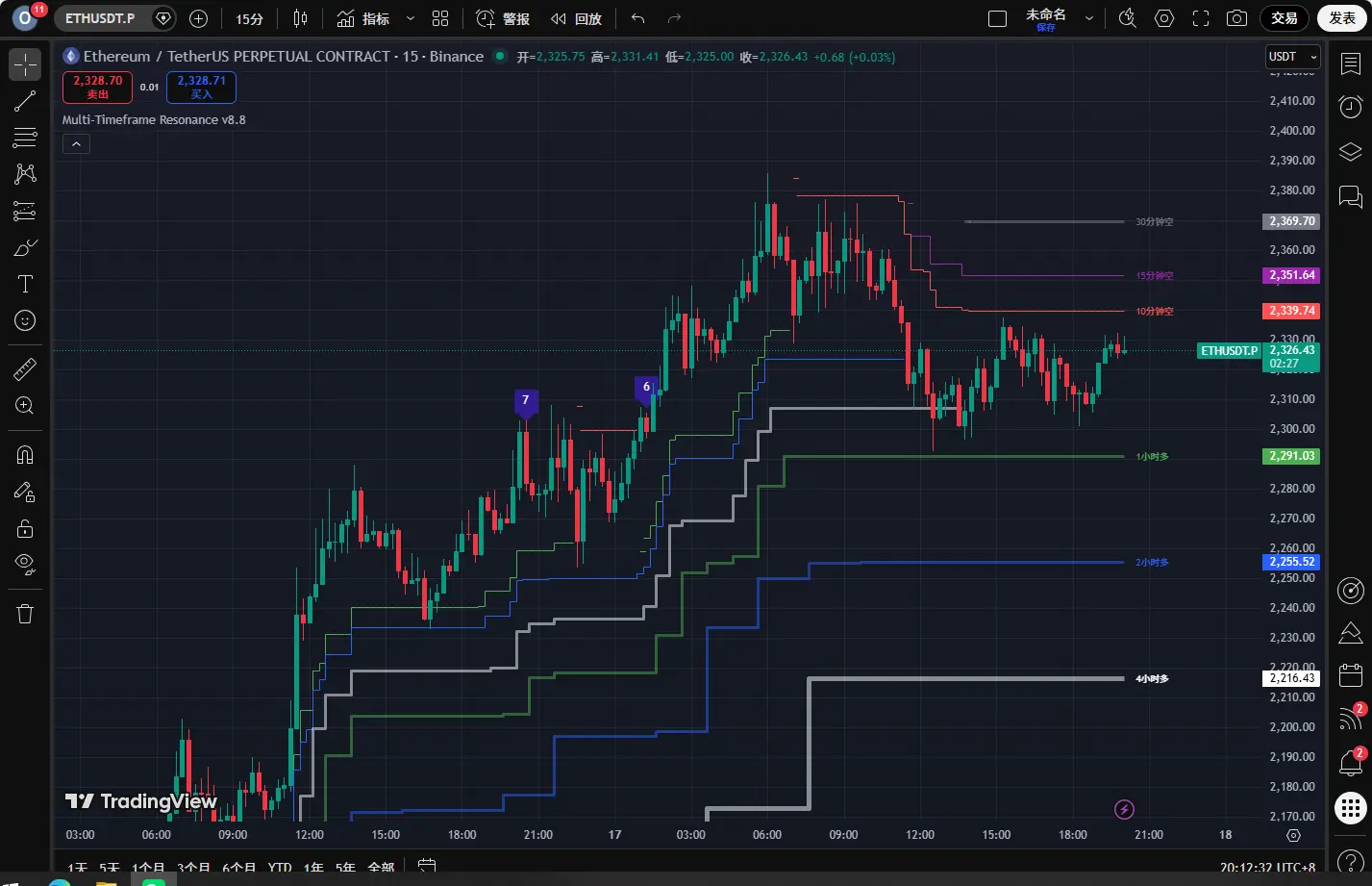This screenshot has width=1372, height=886.
Task: Open the ETHUSDT.P symbol search
Action: pos(100,18)
